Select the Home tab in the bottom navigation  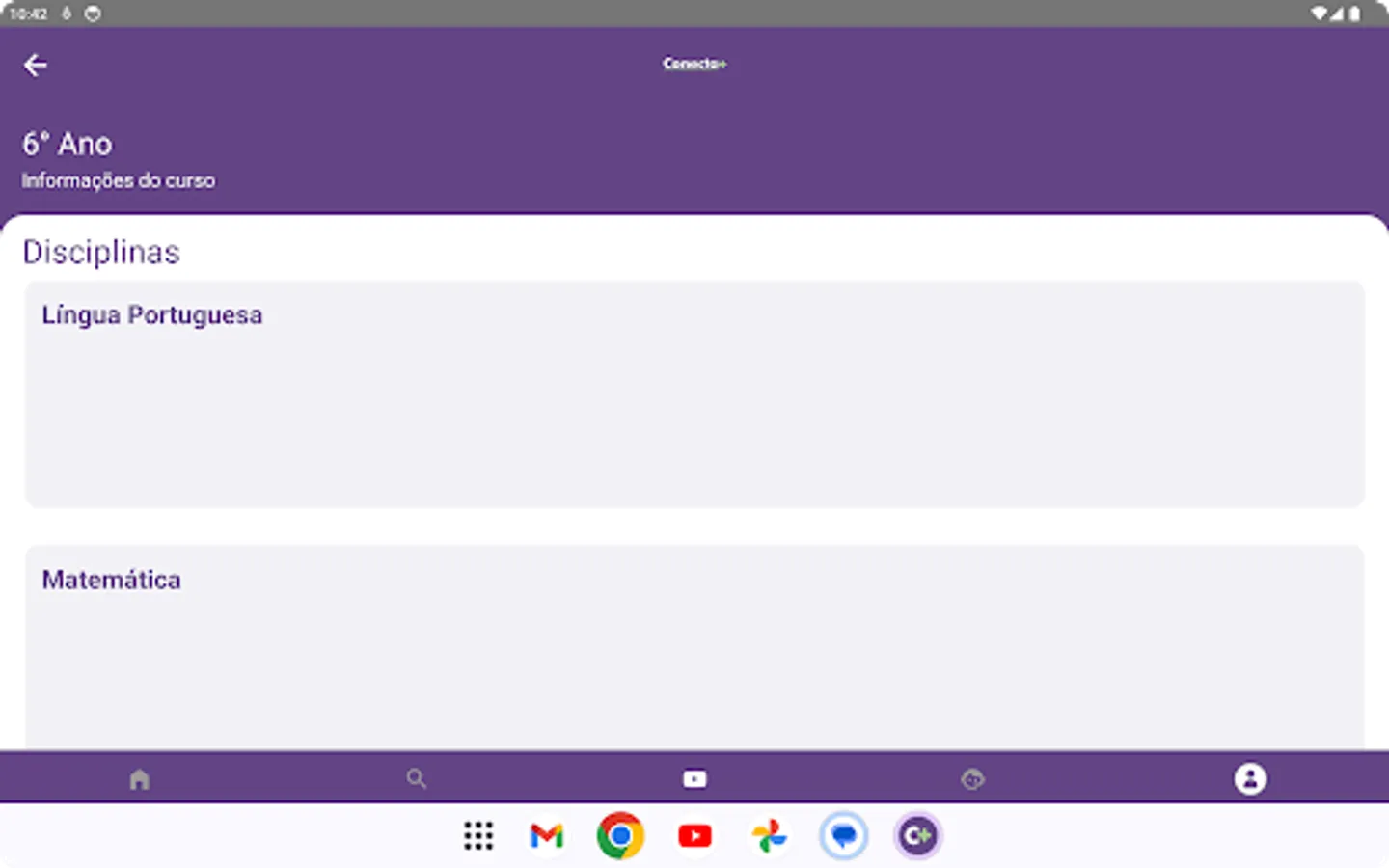[139, 777]
